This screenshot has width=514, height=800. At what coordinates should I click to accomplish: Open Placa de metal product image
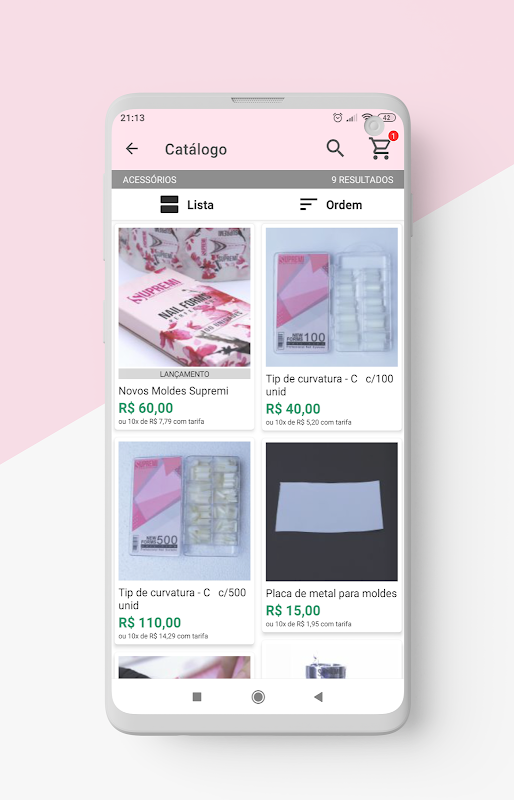pyautogui.click(x=332, y=511)
